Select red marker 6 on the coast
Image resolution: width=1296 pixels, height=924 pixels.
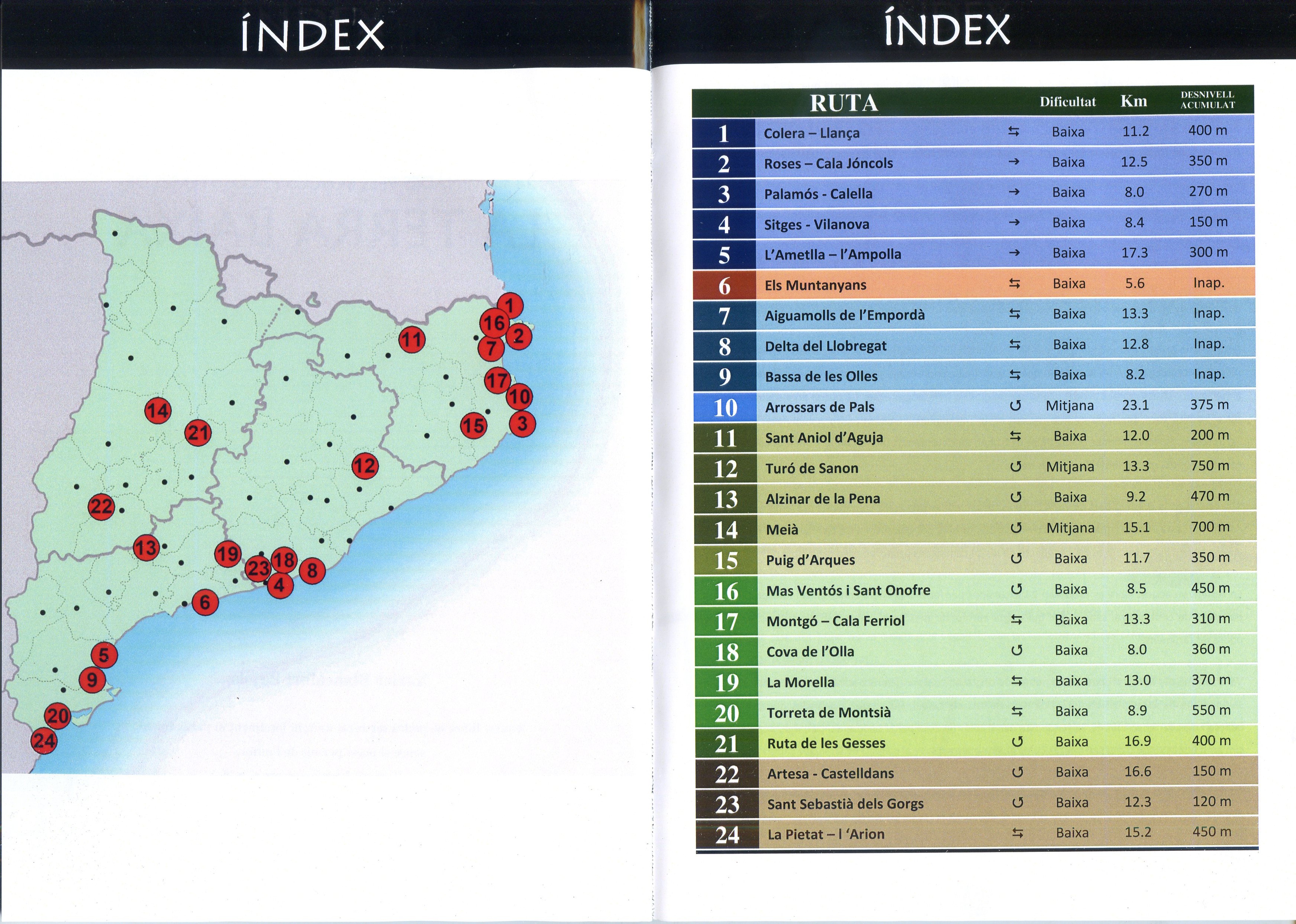205,602
